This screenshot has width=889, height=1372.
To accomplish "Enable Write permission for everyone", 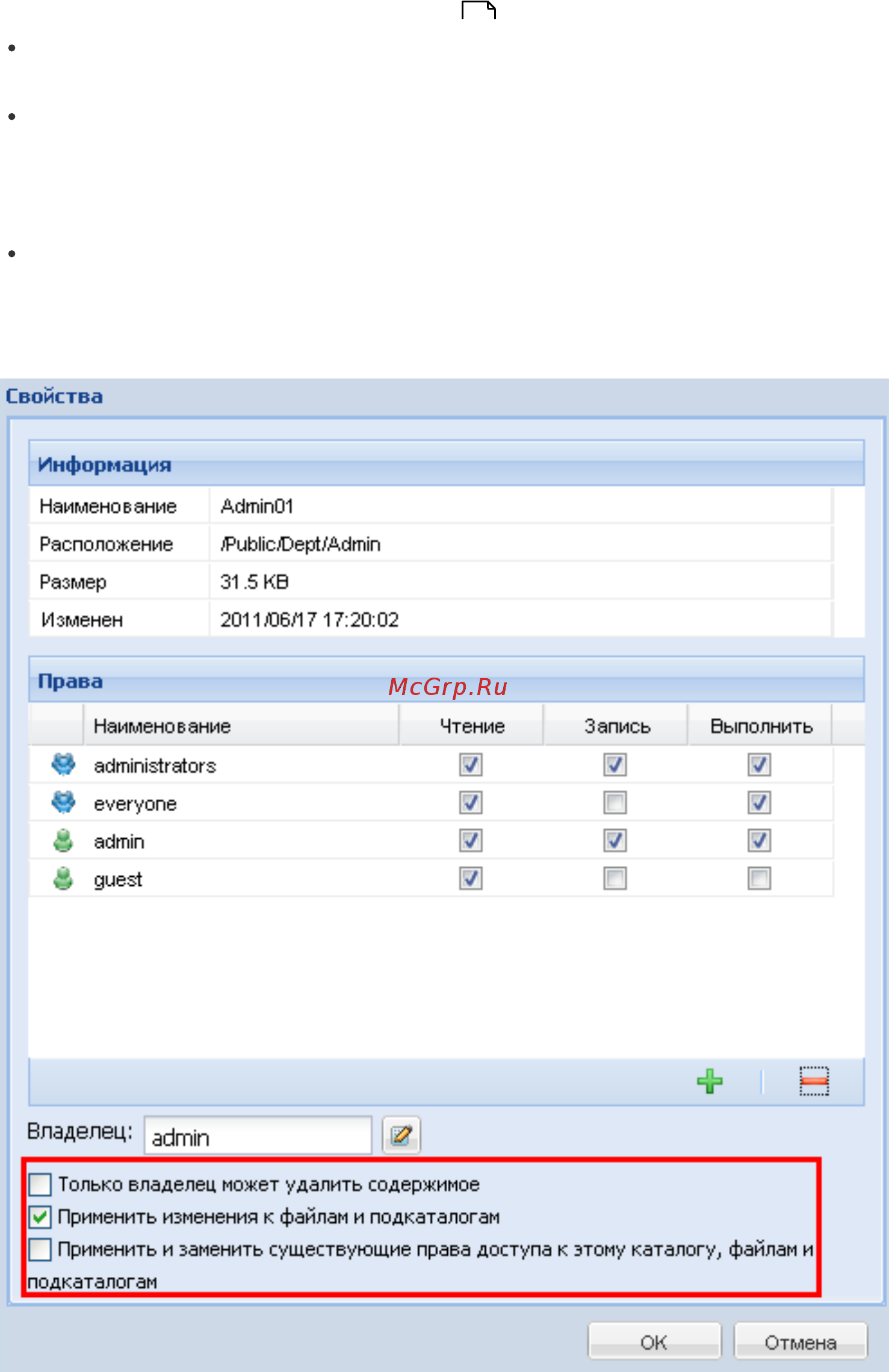I will (x=615, y=803).
